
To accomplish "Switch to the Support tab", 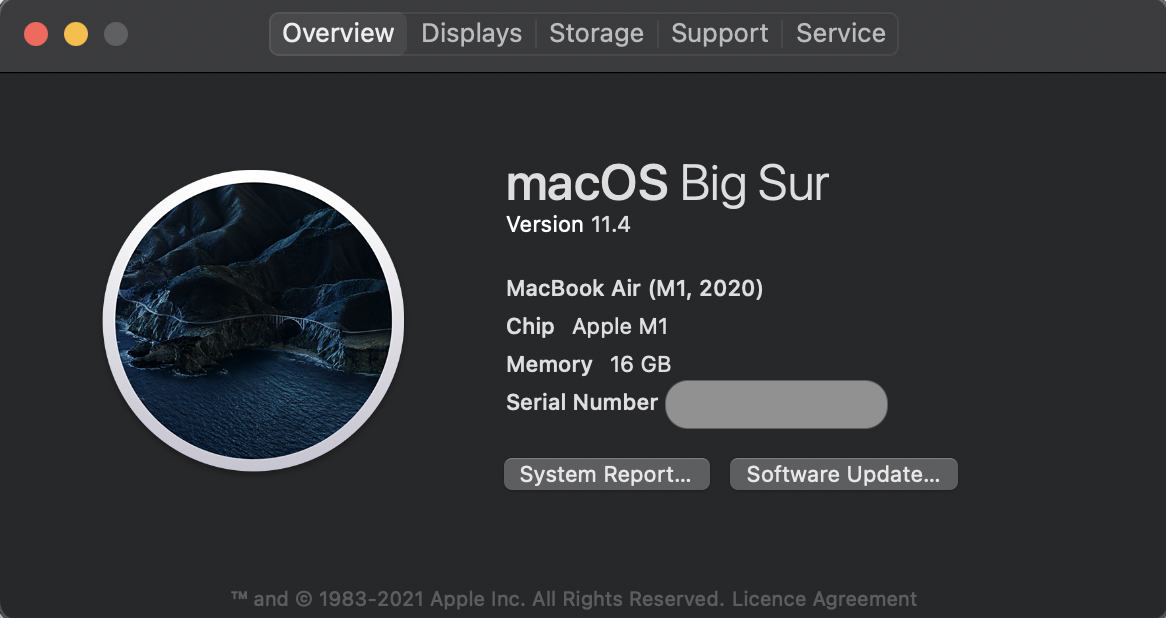I will coord(720,33).
